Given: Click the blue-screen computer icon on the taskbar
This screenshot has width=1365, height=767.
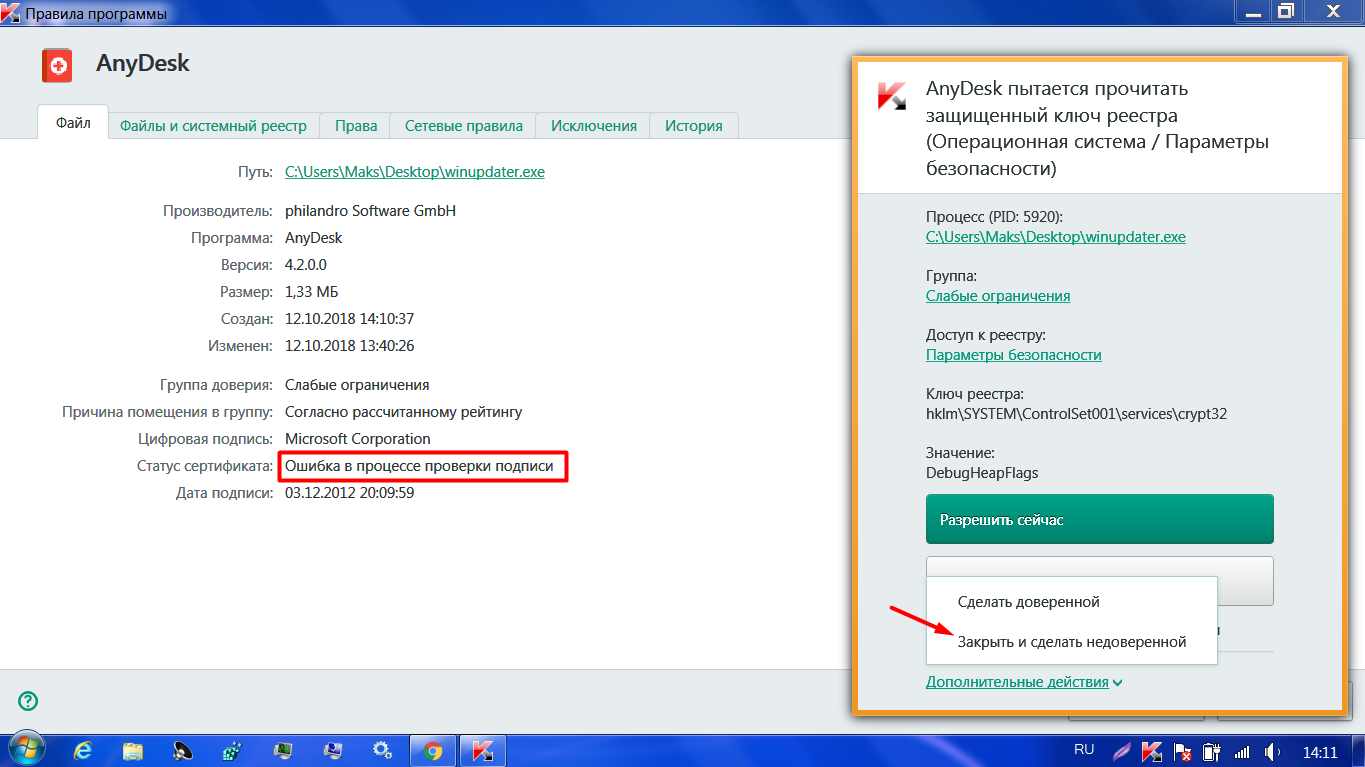Looking at the screenshot, I should pos(333,750).
